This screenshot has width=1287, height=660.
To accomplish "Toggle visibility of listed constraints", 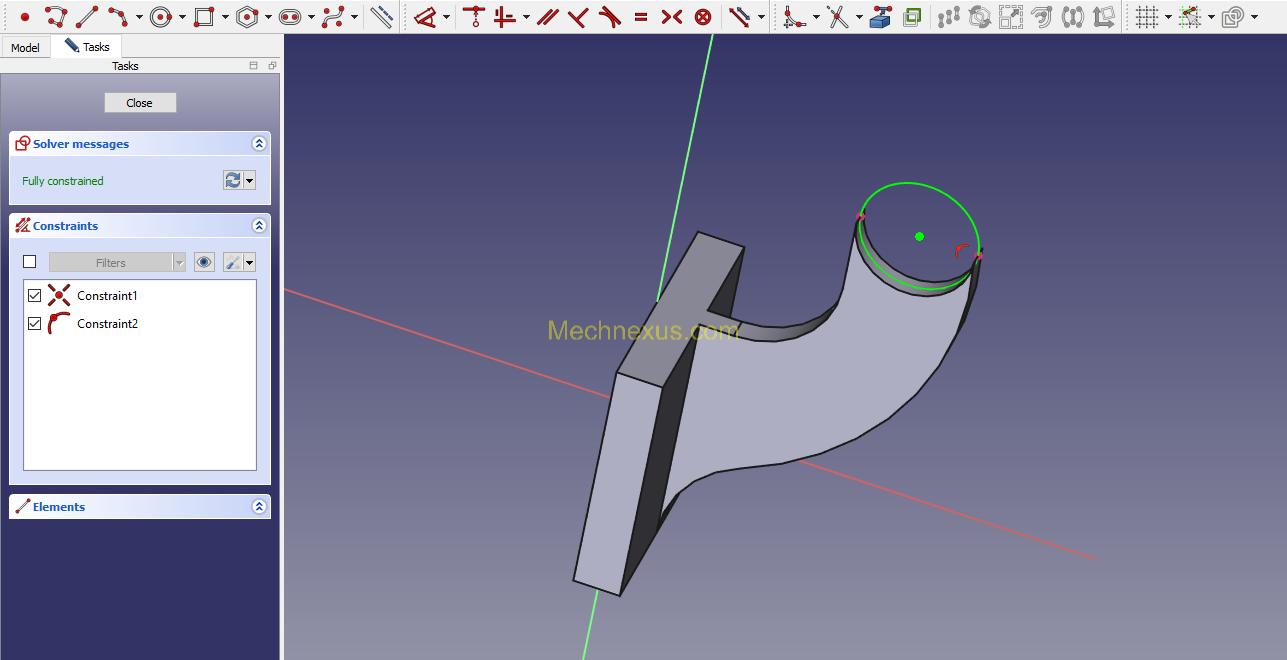I will coord(204,262).
